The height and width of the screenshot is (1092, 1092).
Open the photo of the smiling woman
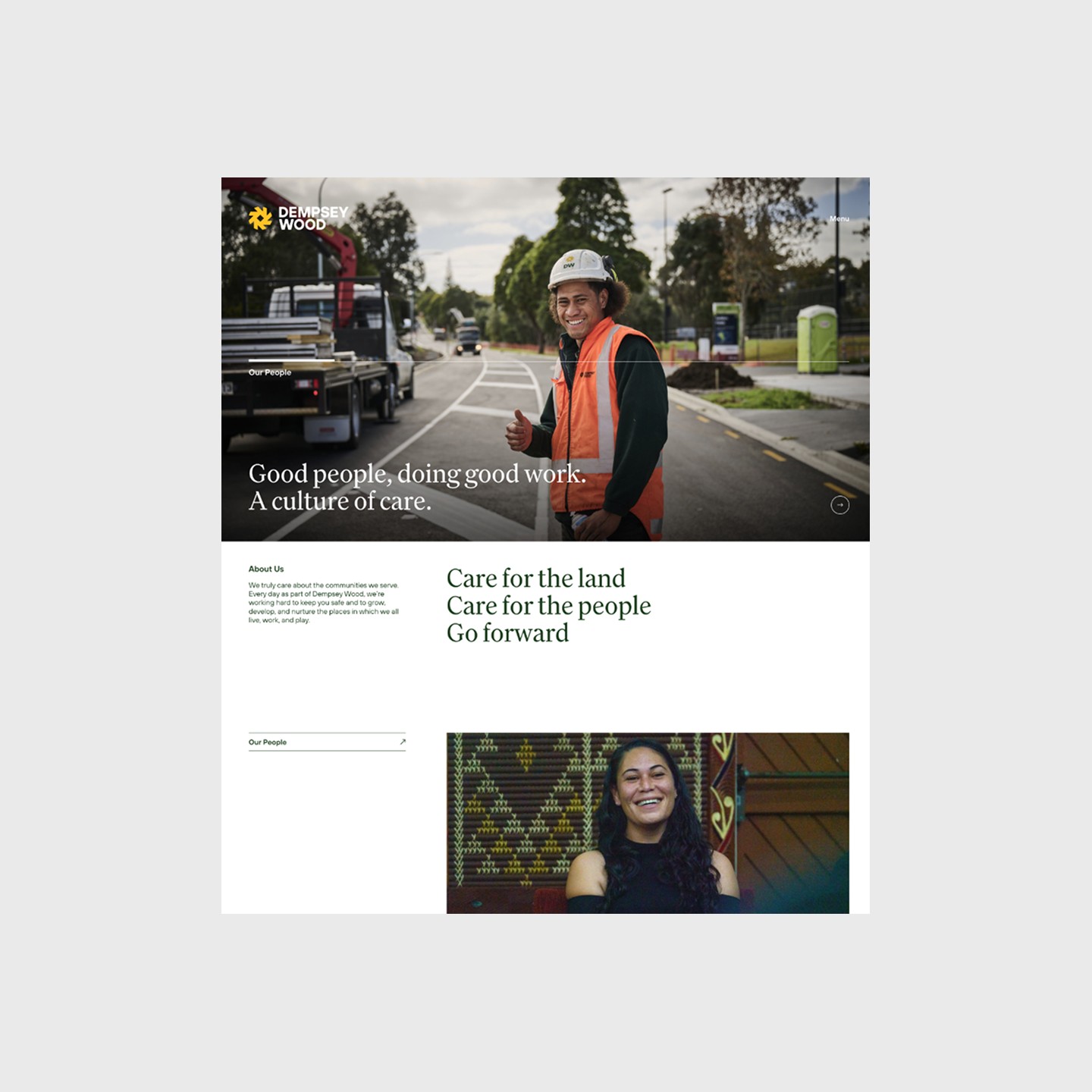pos(648,823)
